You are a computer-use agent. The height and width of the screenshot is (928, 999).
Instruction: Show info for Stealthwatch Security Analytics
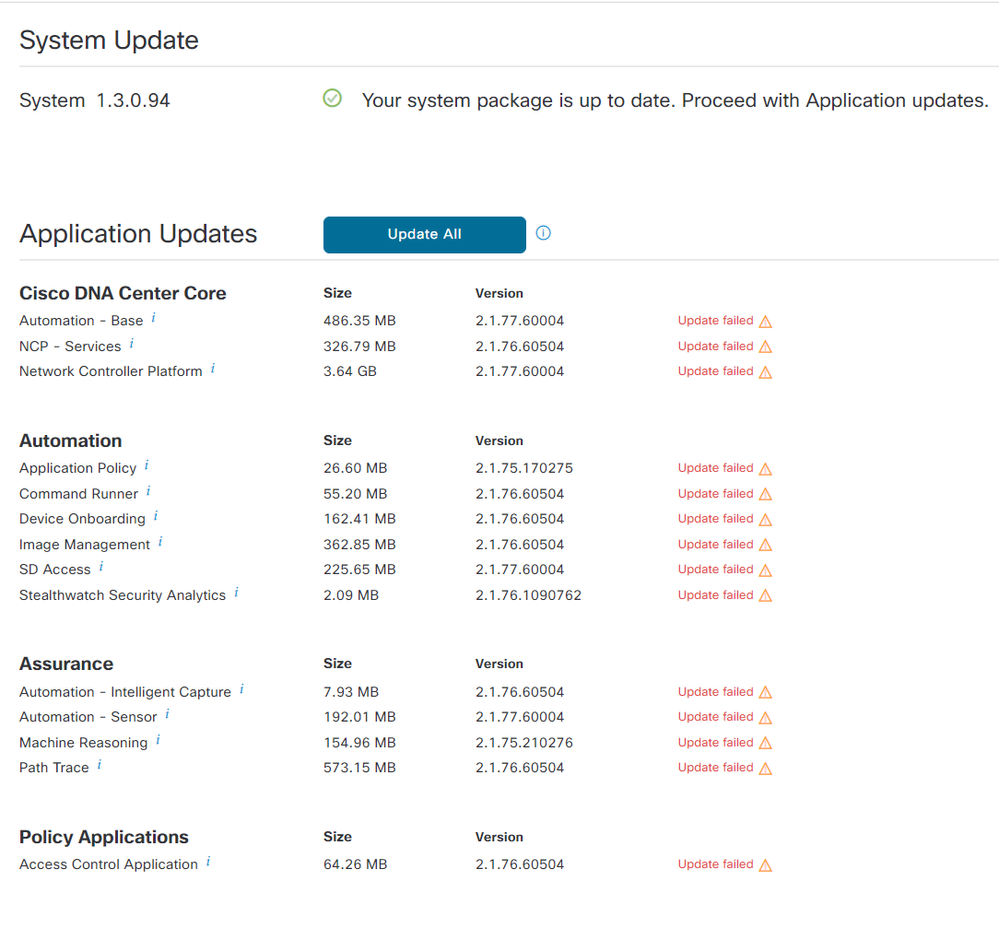click(x=236, y=592)
